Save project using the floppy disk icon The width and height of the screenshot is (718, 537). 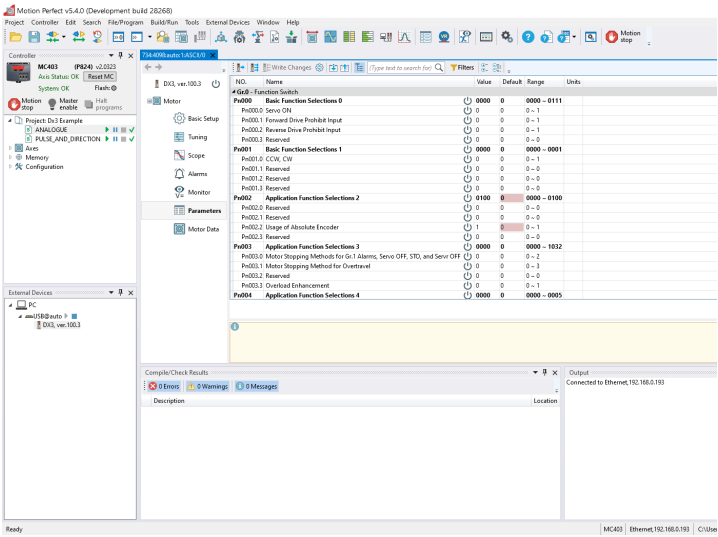[34, 37]
